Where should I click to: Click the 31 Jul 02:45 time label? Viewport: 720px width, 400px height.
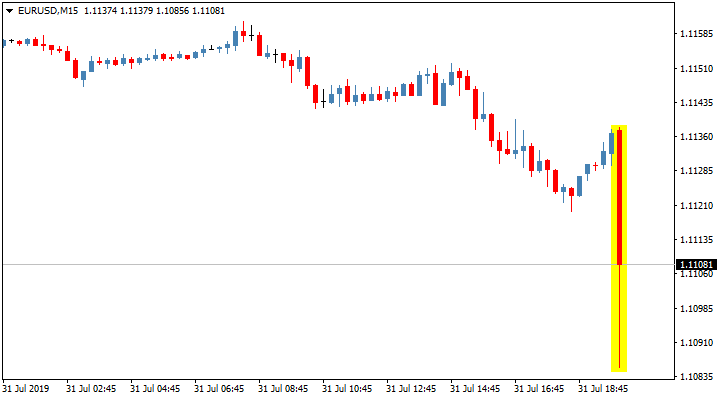pyautogui.click(x=91, y=389)
